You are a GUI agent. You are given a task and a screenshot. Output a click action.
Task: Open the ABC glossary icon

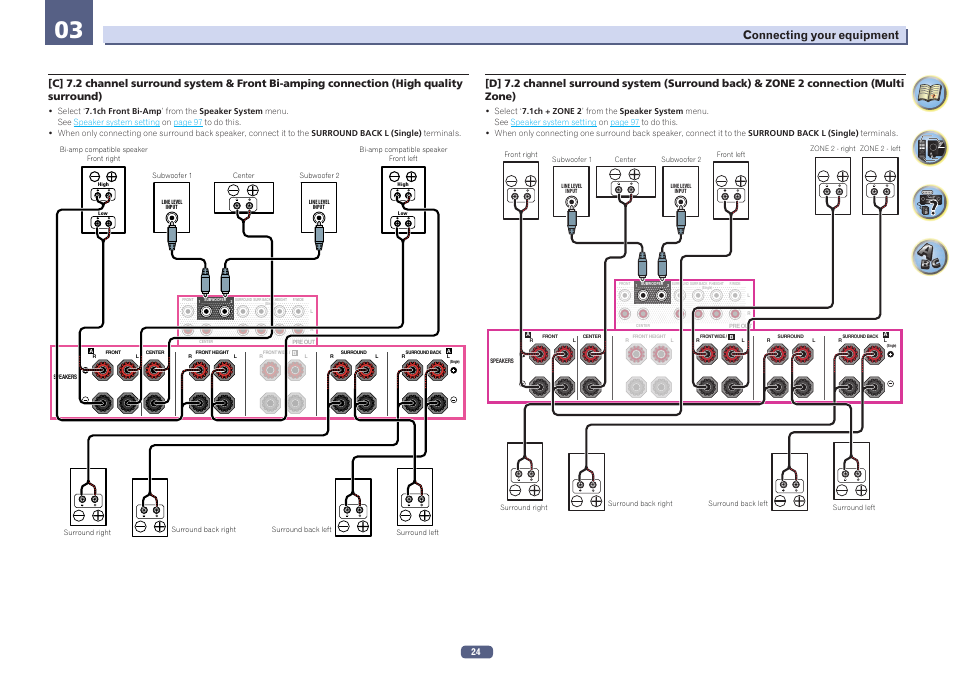click(x=929, y=257)
